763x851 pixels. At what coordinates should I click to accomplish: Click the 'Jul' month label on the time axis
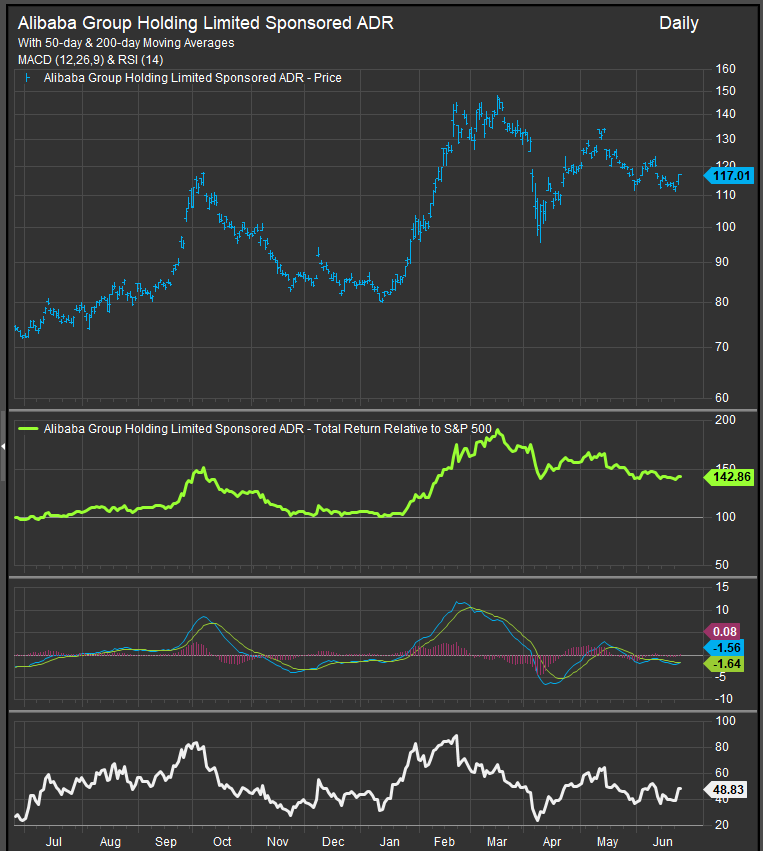[53, 842]
